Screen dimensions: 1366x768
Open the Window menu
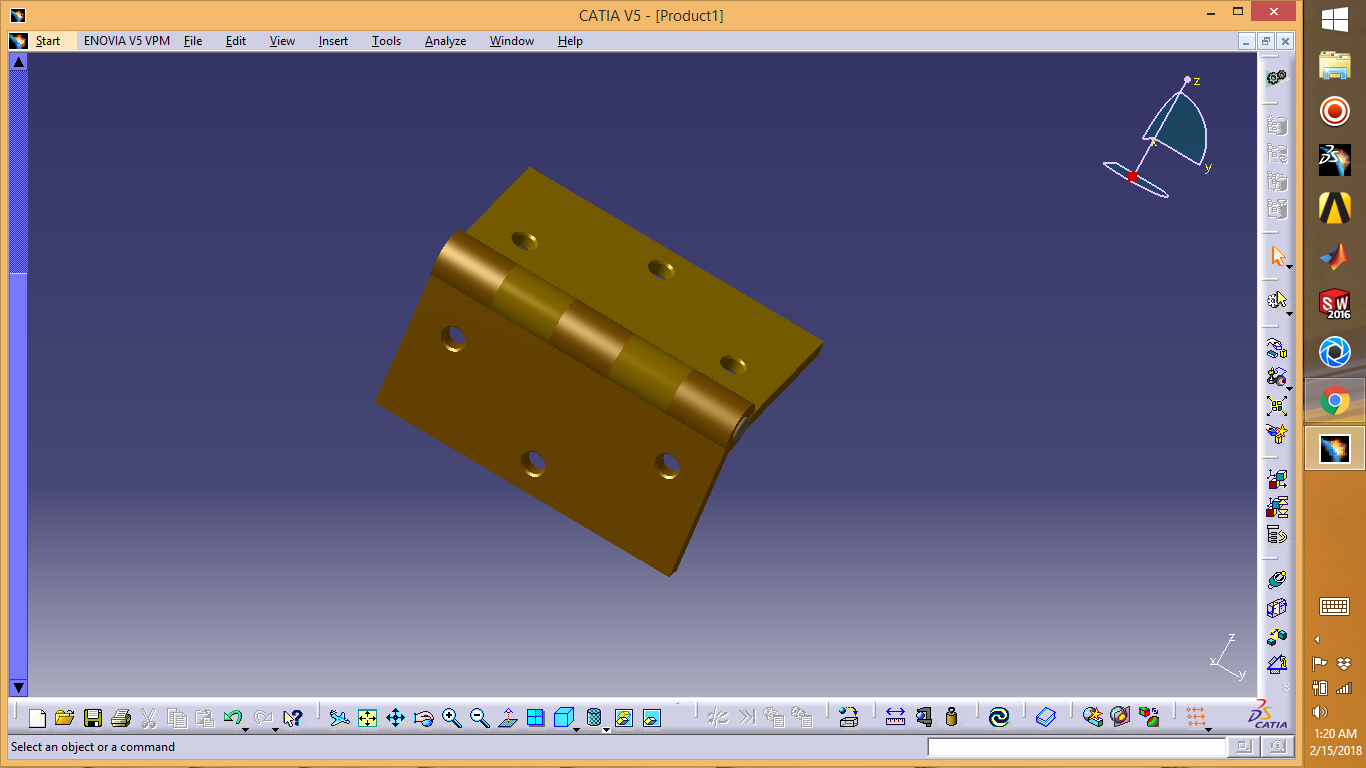coord(512,41)
